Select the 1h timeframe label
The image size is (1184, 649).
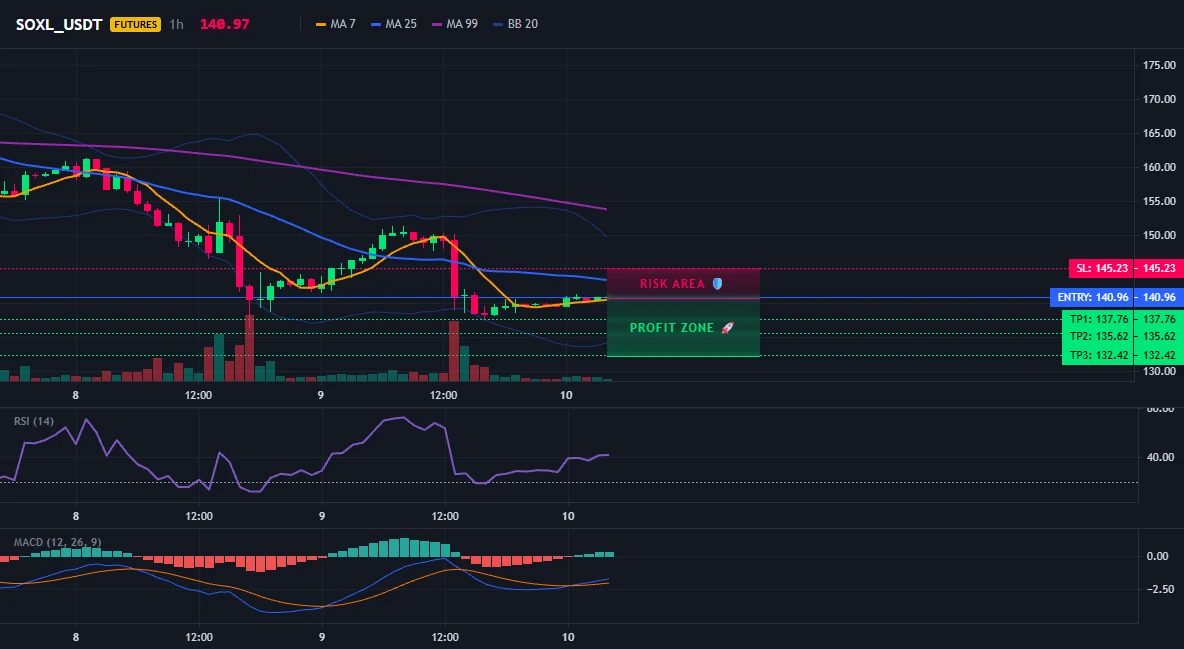click(177, 24)
